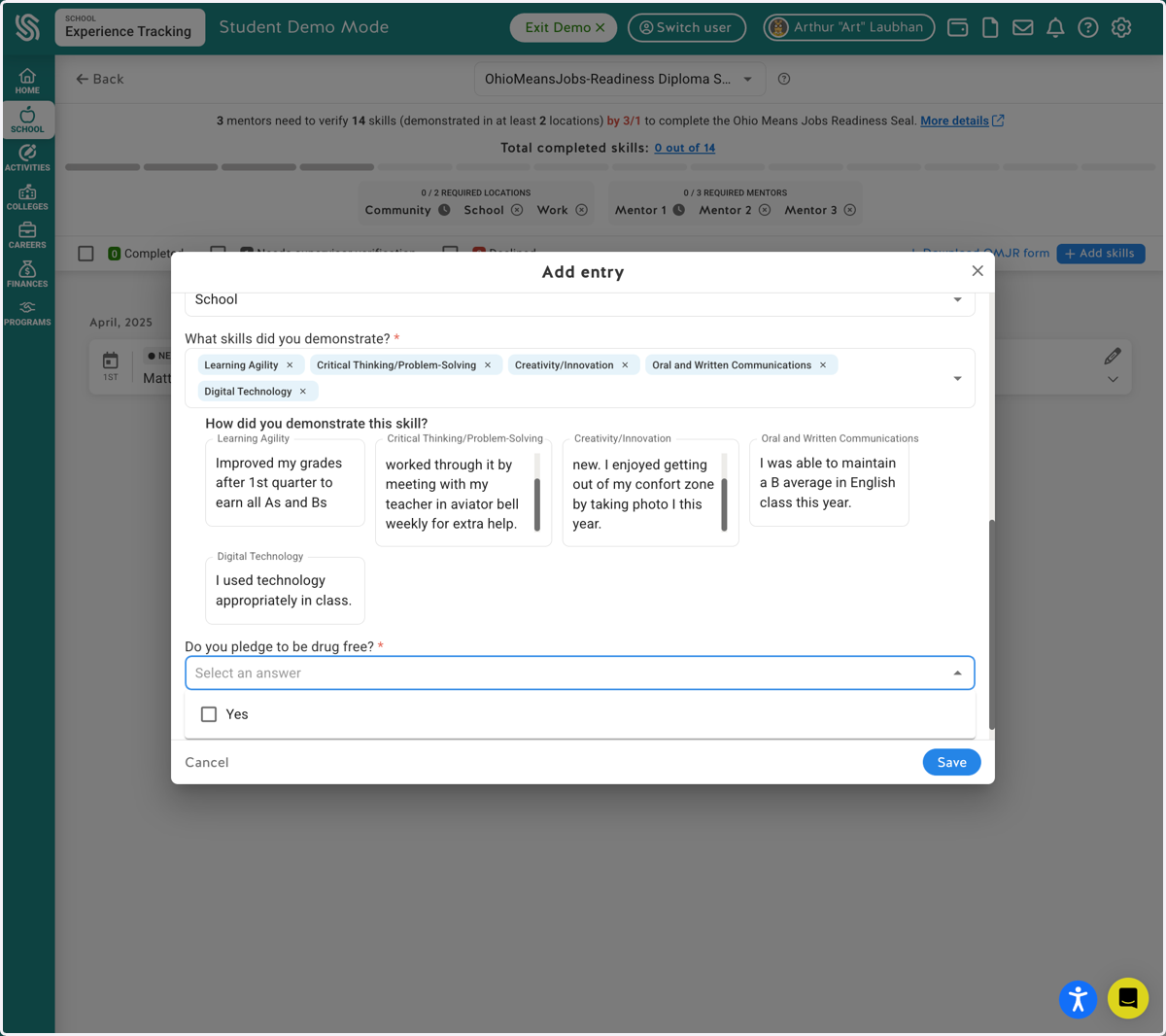
Task: Click Cancel in Add entry dialog
Action: point(207,763)
